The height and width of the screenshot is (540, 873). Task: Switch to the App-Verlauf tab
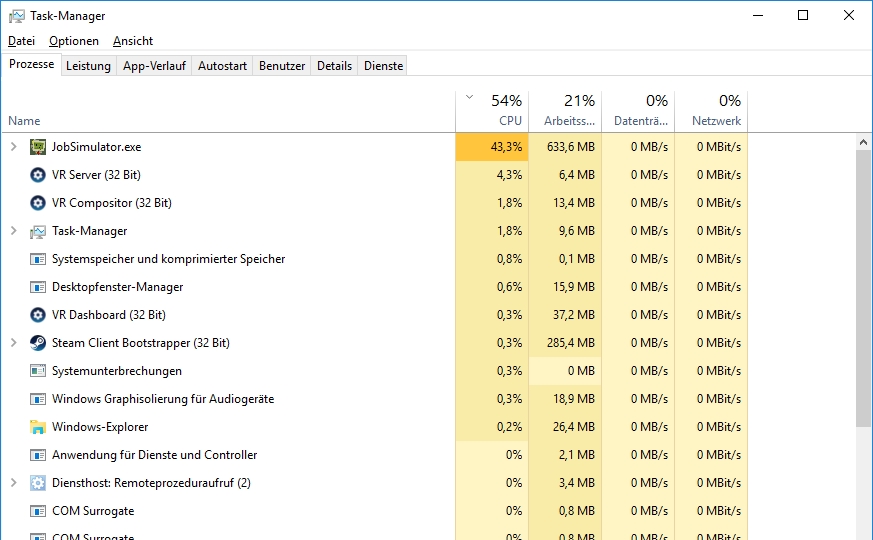[x=154, y=66]
